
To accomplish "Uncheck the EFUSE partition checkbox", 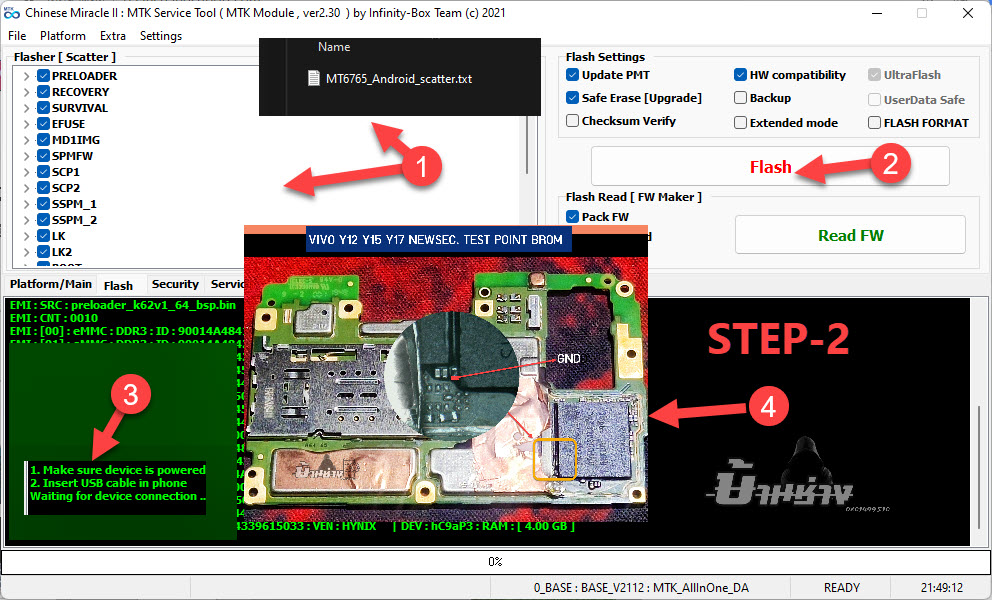I will tap(44, 124).
